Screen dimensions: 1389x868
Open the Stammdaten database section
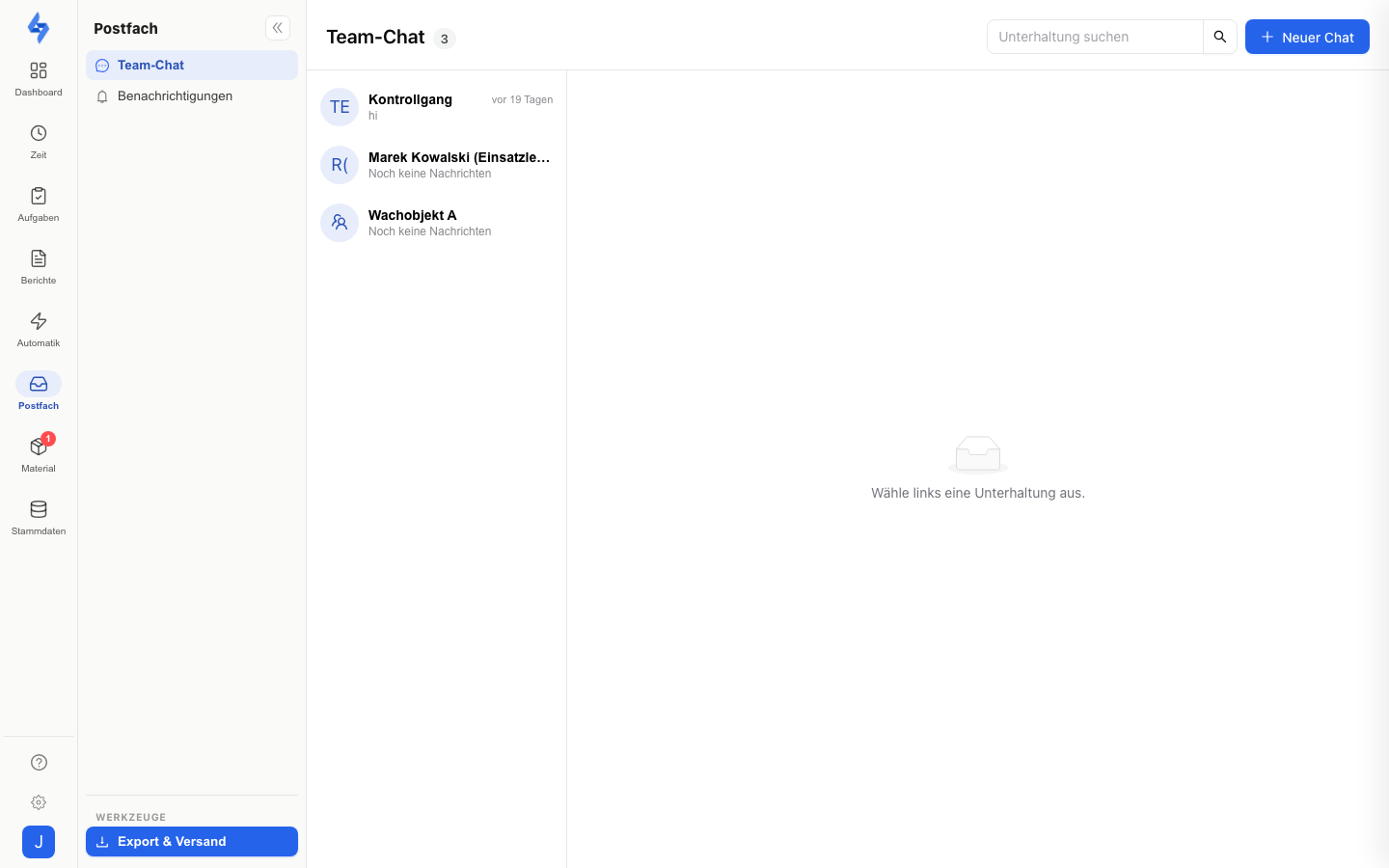(39, 518)
